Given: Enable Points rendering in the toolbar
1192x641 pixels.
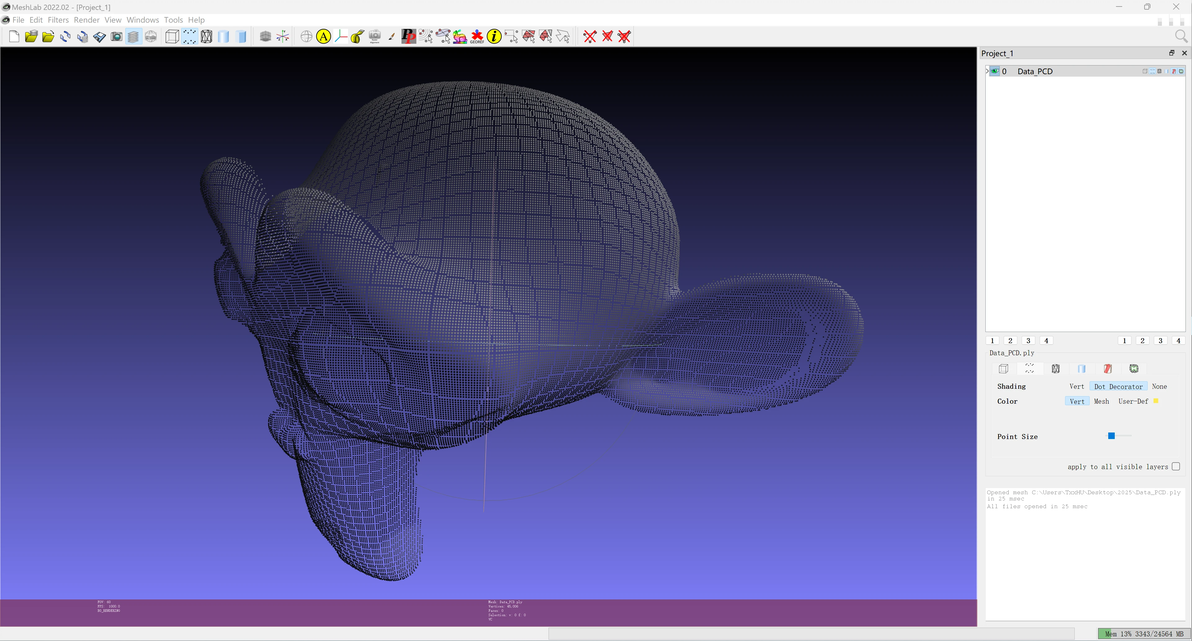Looking at the screenshot, I should point(189,37).
